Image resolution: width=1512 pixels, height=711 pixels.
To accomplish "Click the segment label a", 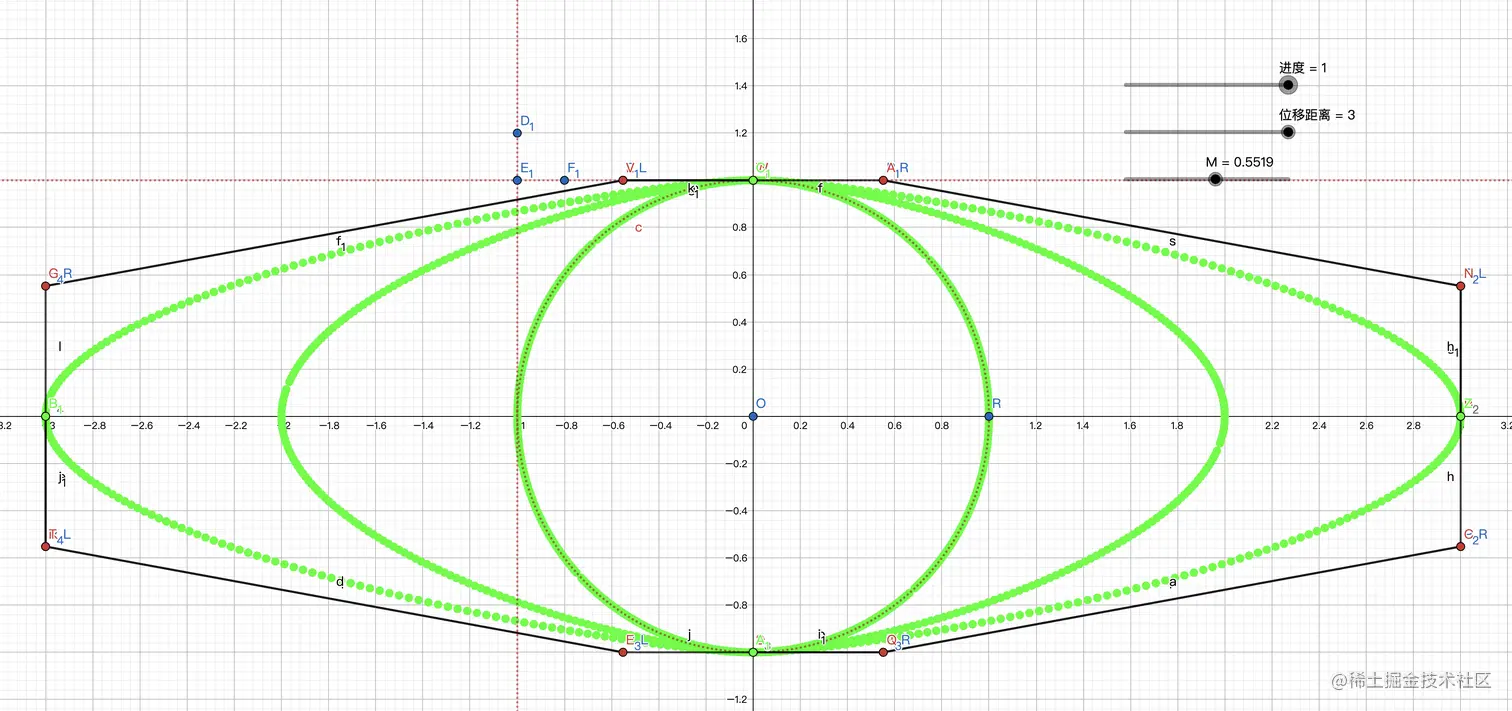I will tap(1173, 581).
